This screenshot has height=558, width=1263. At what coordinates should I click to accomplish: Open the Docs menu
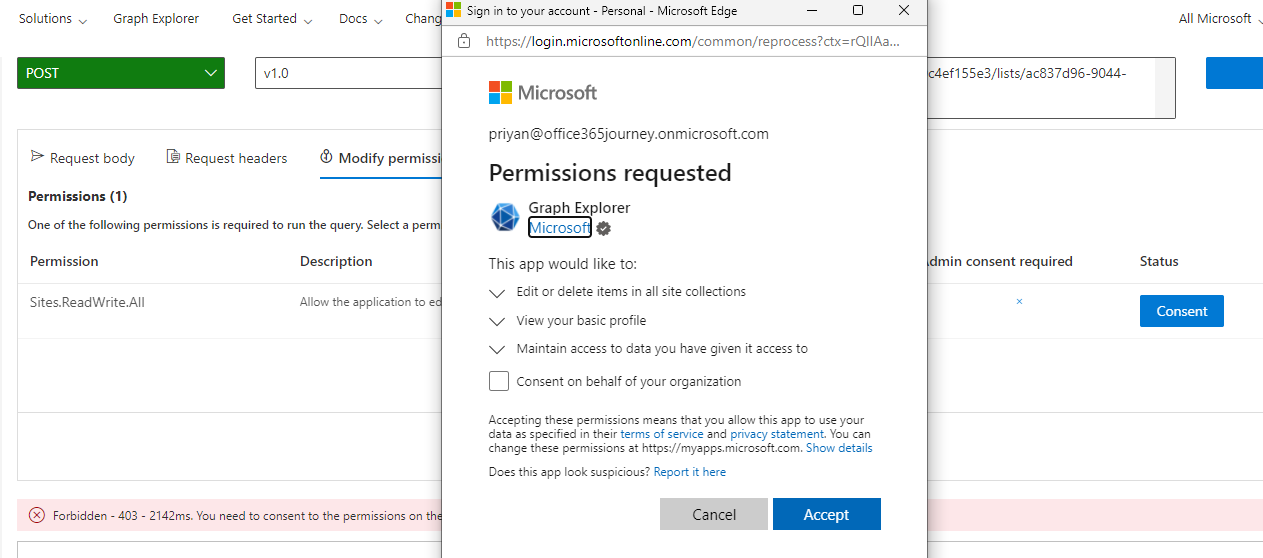click(360, 19)
